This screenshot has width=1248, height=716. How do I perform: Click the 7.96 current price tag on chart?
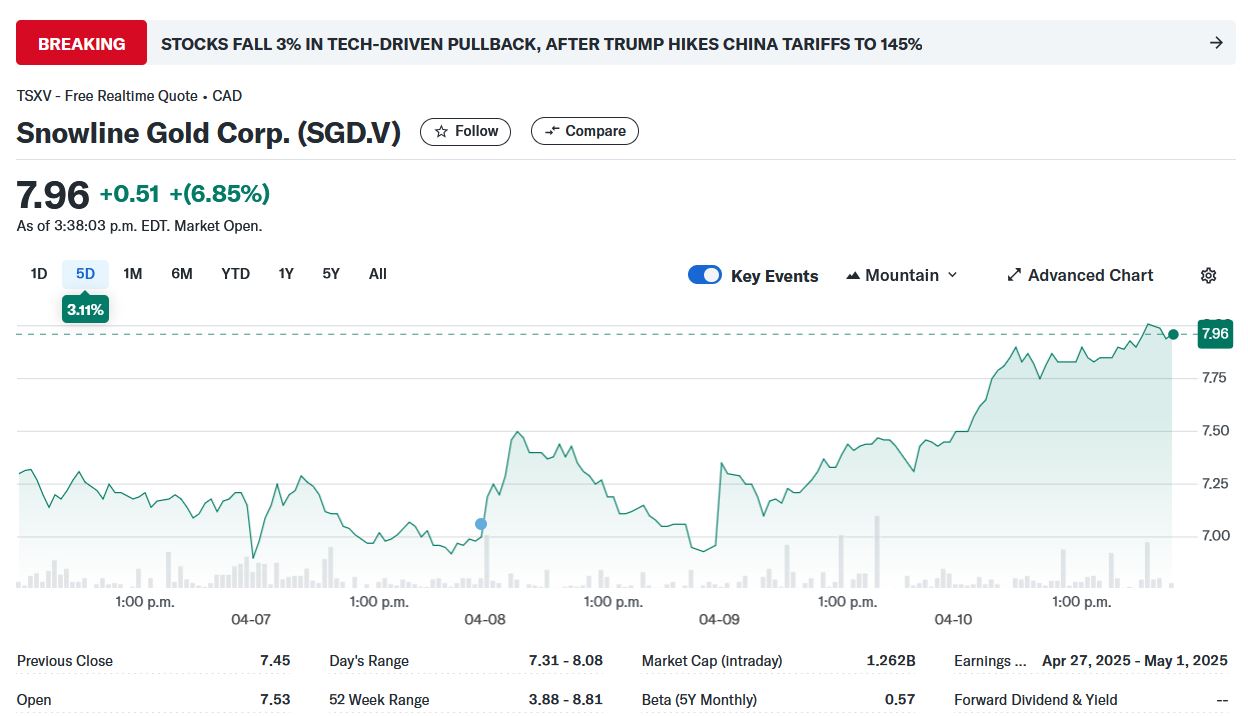tap(1215, 334)
